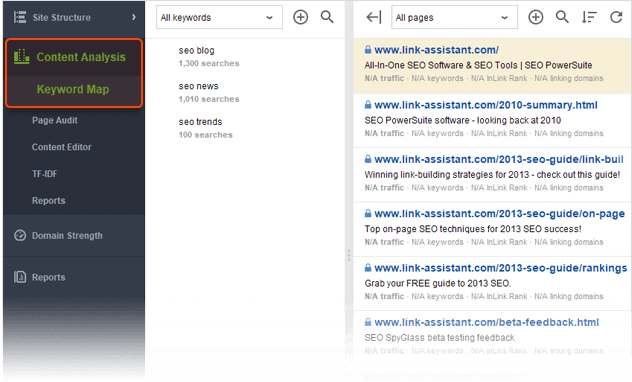Click 'Grab your FREE guide to 2013 SEO.'
This screenshot has width=632, height=382.
pyautogui.click(x=438, y=284)
